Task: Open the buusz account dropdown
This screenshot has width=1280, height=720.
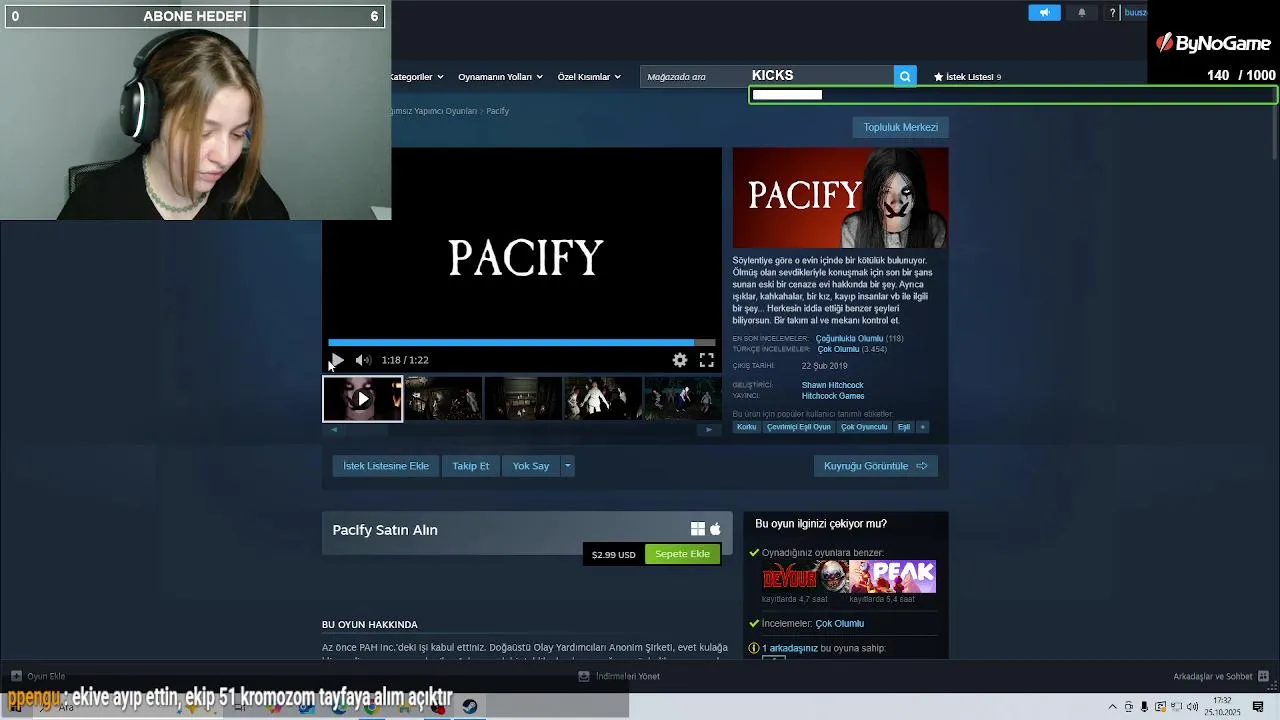Action: 1136,13
